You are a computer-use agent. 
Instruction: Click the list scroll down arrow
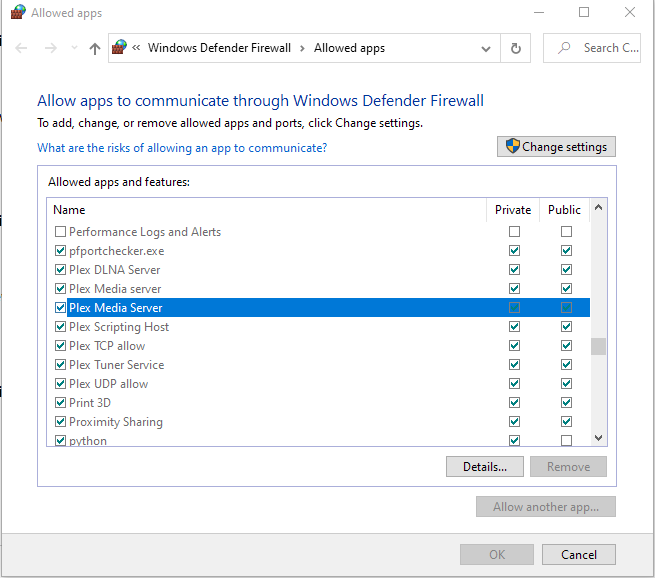pyautogui.click(x=598, y=438)
